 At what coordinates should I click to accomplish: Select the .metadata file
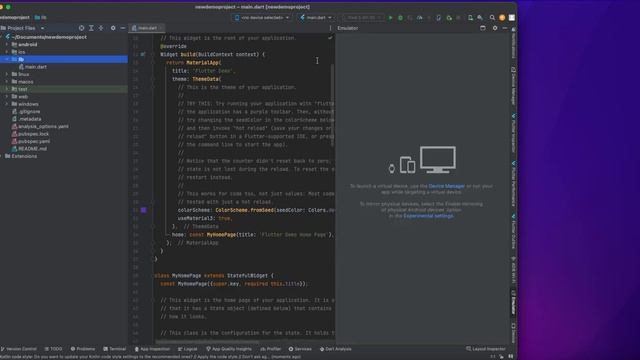coord(27,119)
